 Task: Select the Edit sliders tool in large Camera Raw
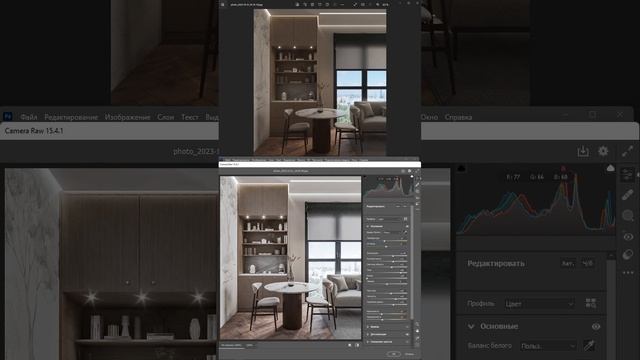click(627, 174)
